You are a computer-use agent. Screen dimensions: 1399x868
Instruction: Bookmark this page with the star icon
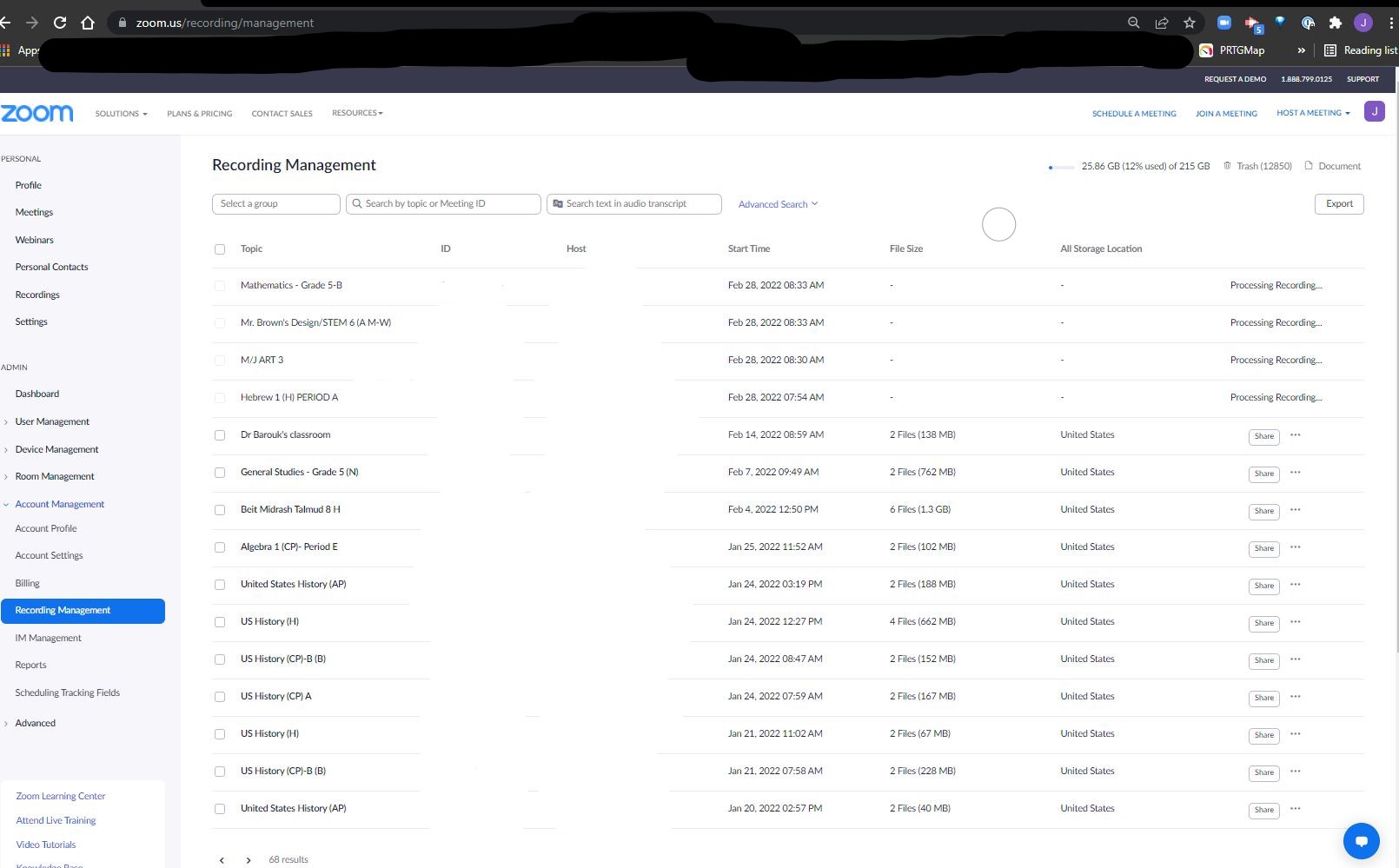1190,23
